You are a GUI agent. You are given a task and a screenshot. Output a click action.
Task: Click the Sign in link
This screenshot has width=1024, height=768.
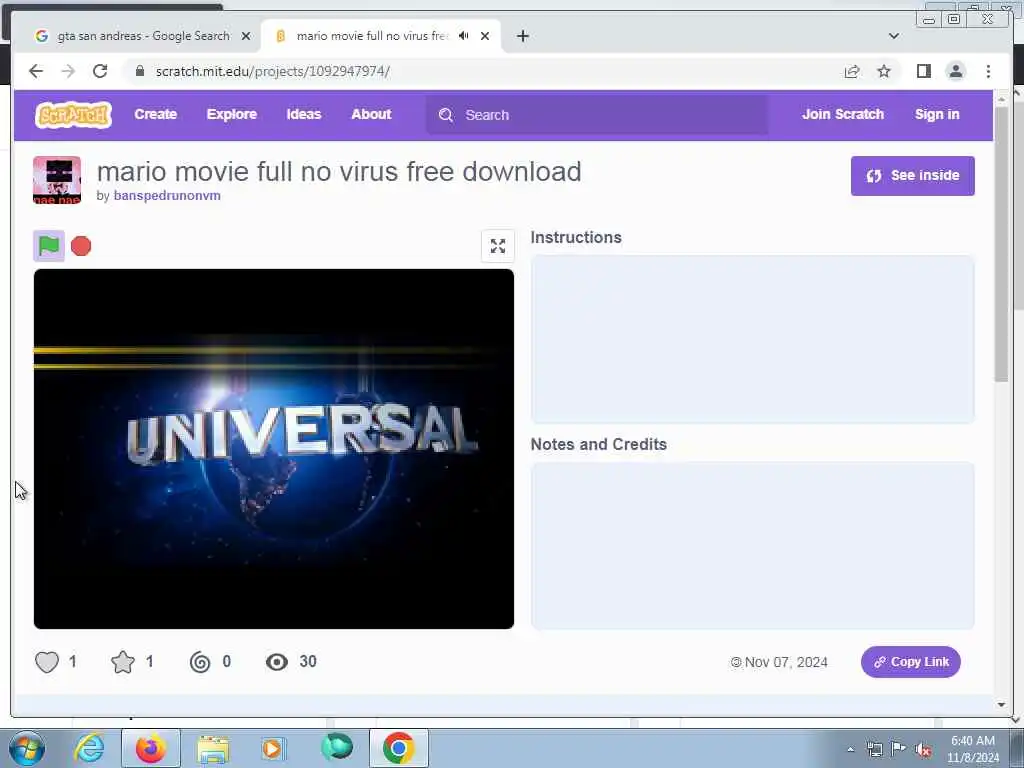(937, 114)
